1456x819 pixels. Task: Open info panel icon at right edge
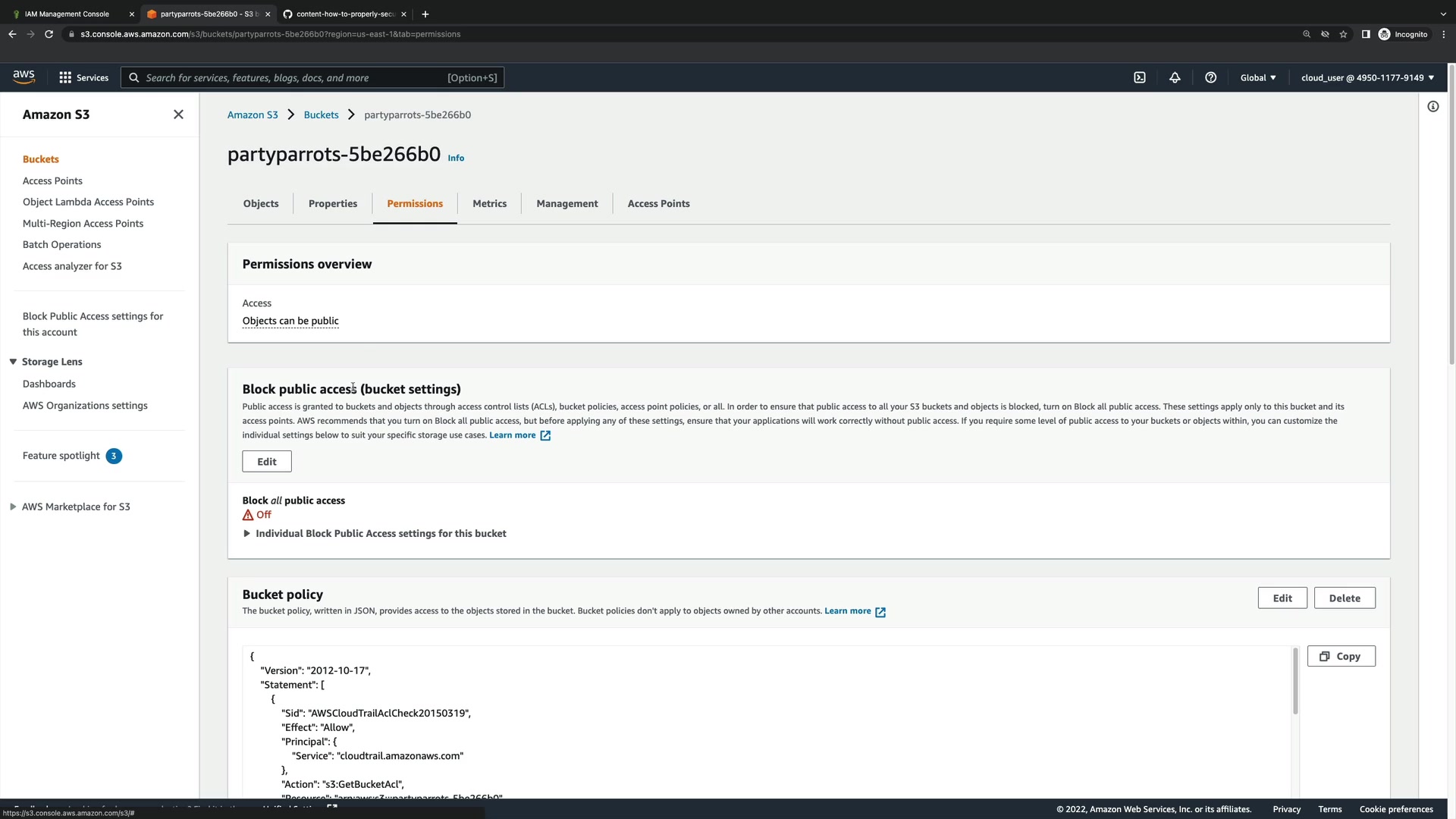[x=1432, y=106]
